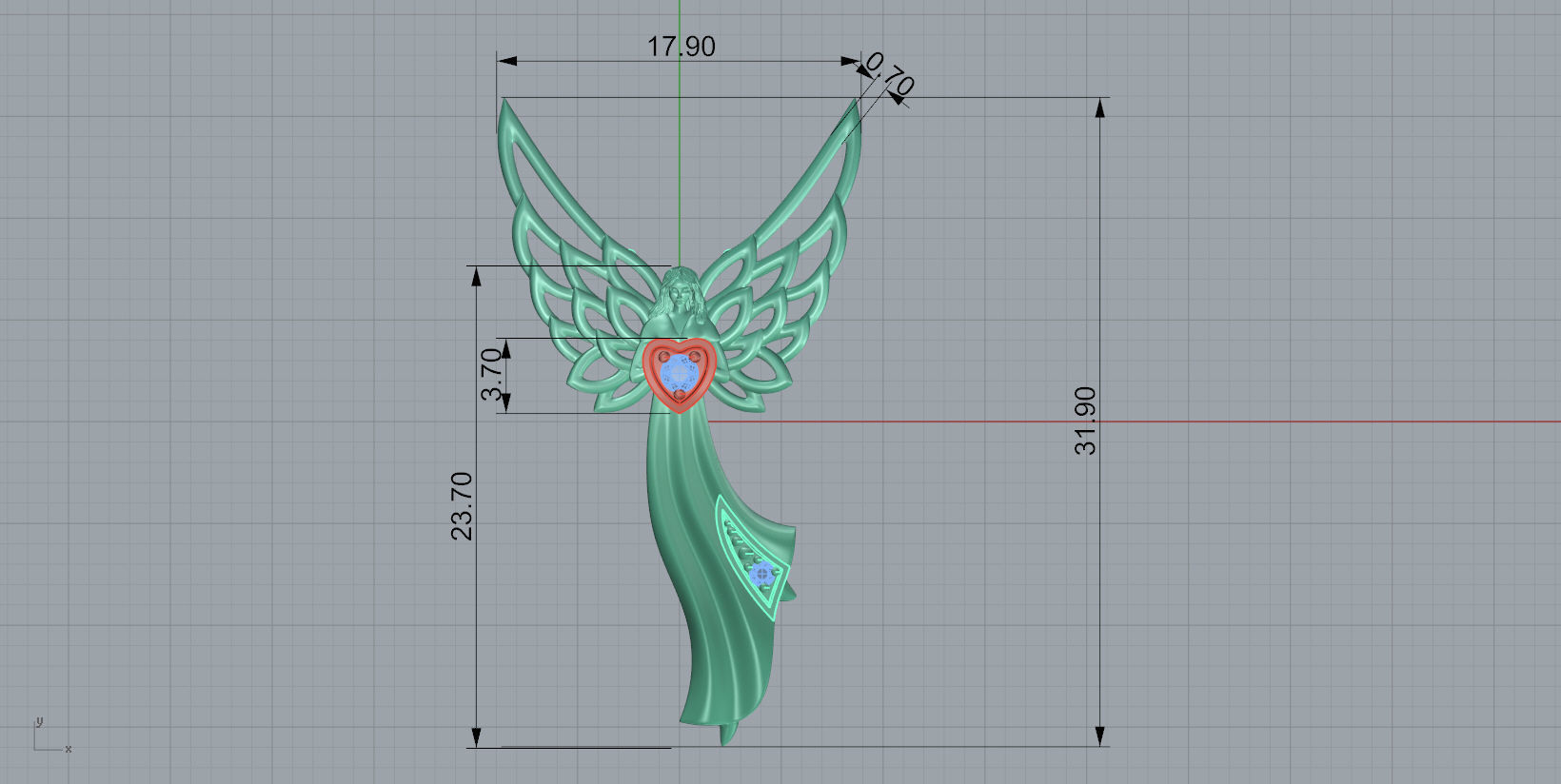This screenshot has width=1561, height=784.
Task: Select the 23.70 body height dimension
Action: [x=462, y=506]
